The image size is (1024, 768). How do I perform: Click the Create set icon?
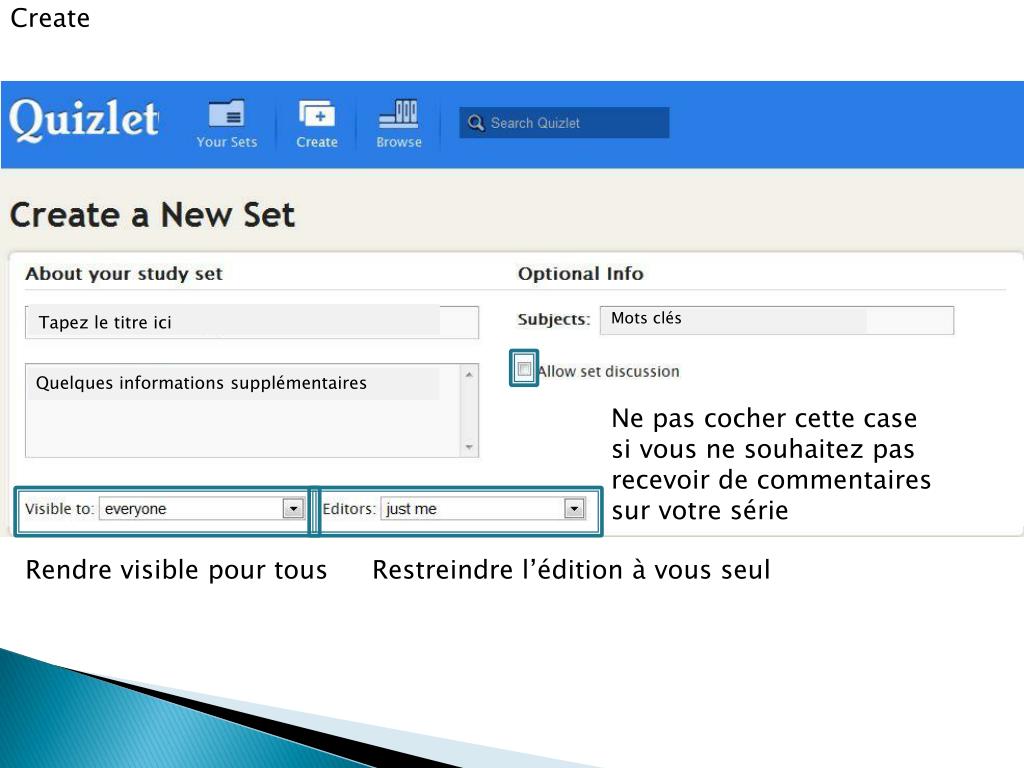pos(317,114)
